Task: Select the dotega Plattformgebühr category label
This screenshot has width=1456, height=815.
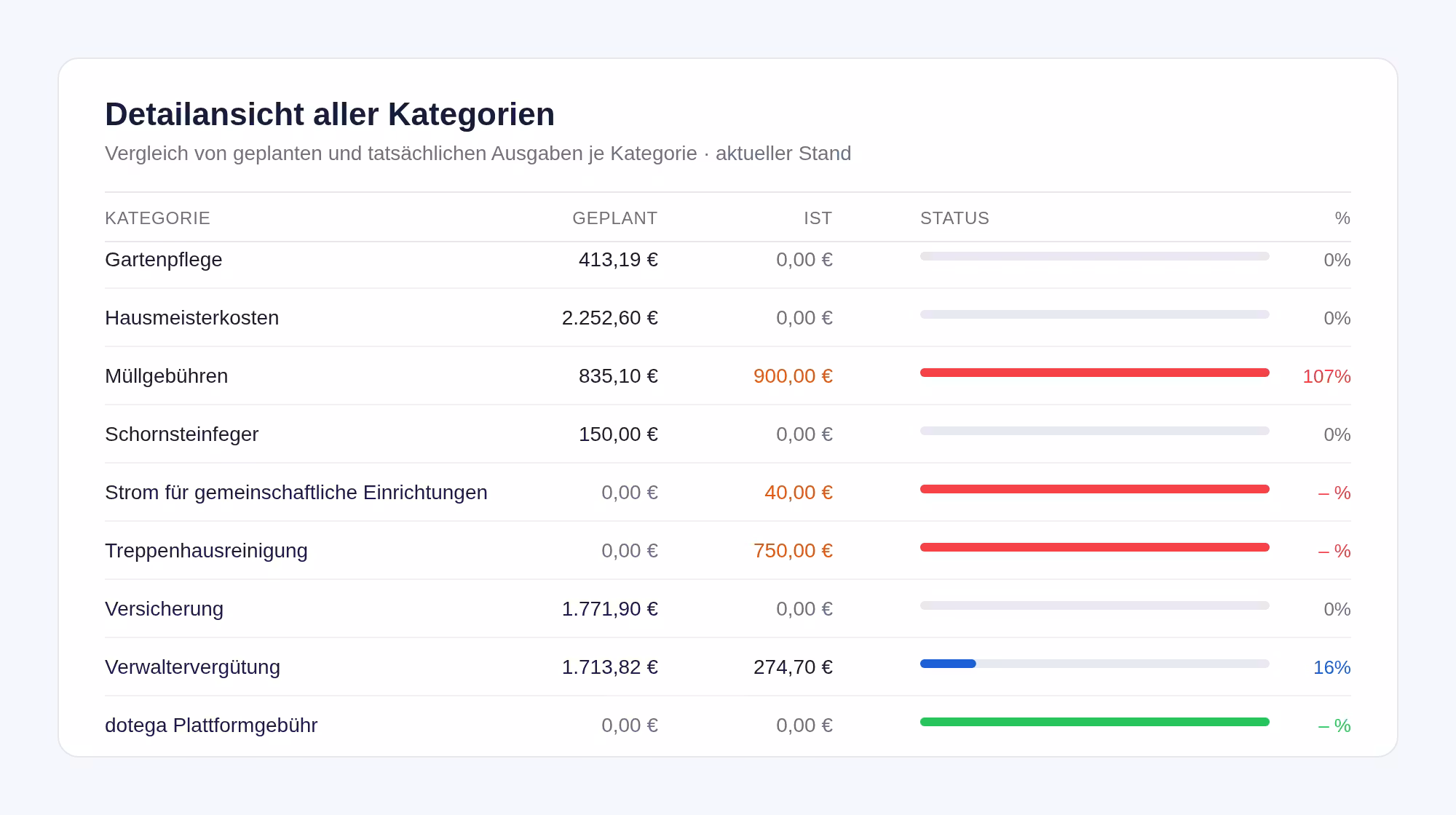Action: click(x=211, y=725)
